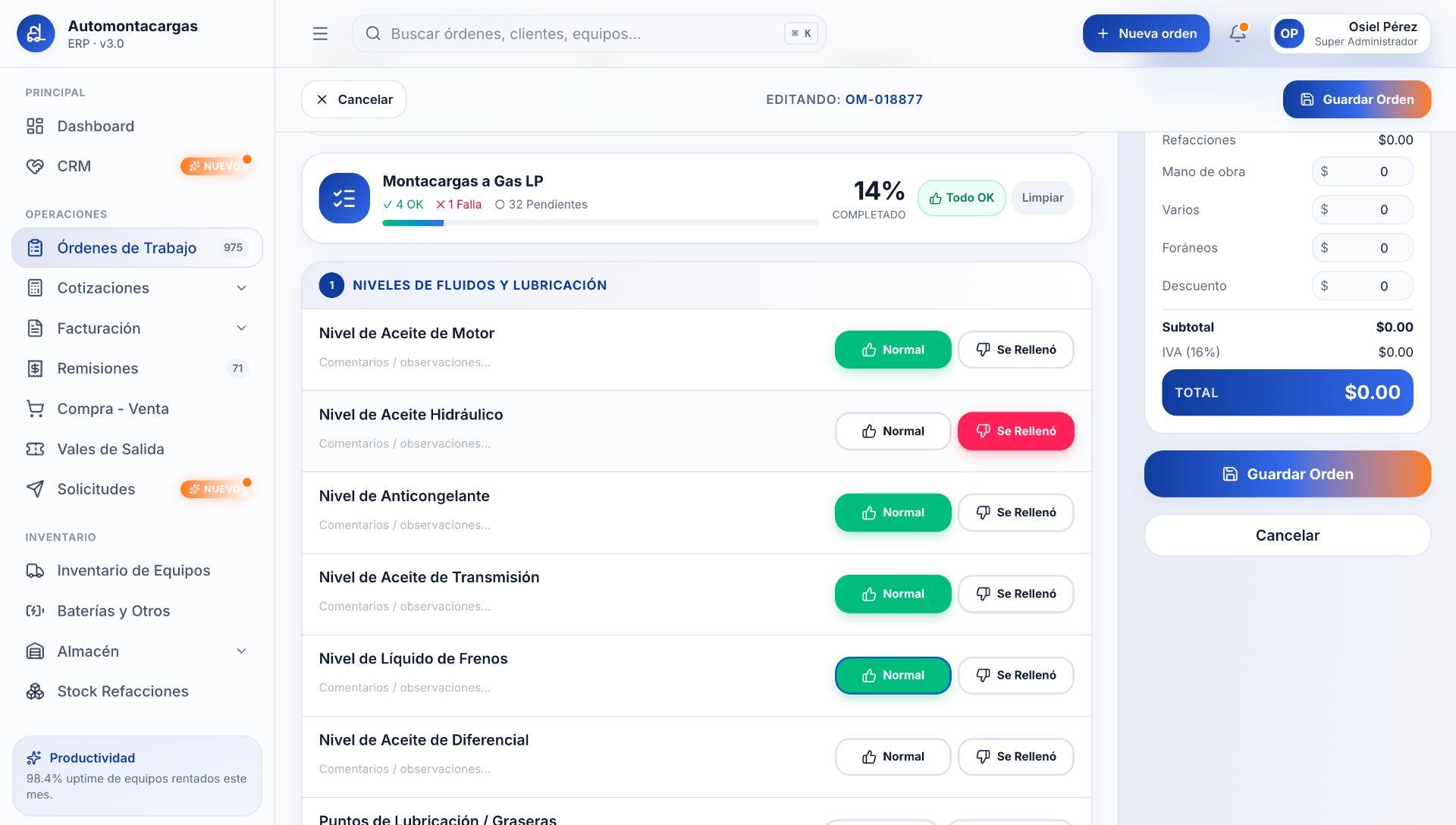Screen dimensions: 1456x825
Task: Open Vales de Salida
Action: (x=137, y=449)
